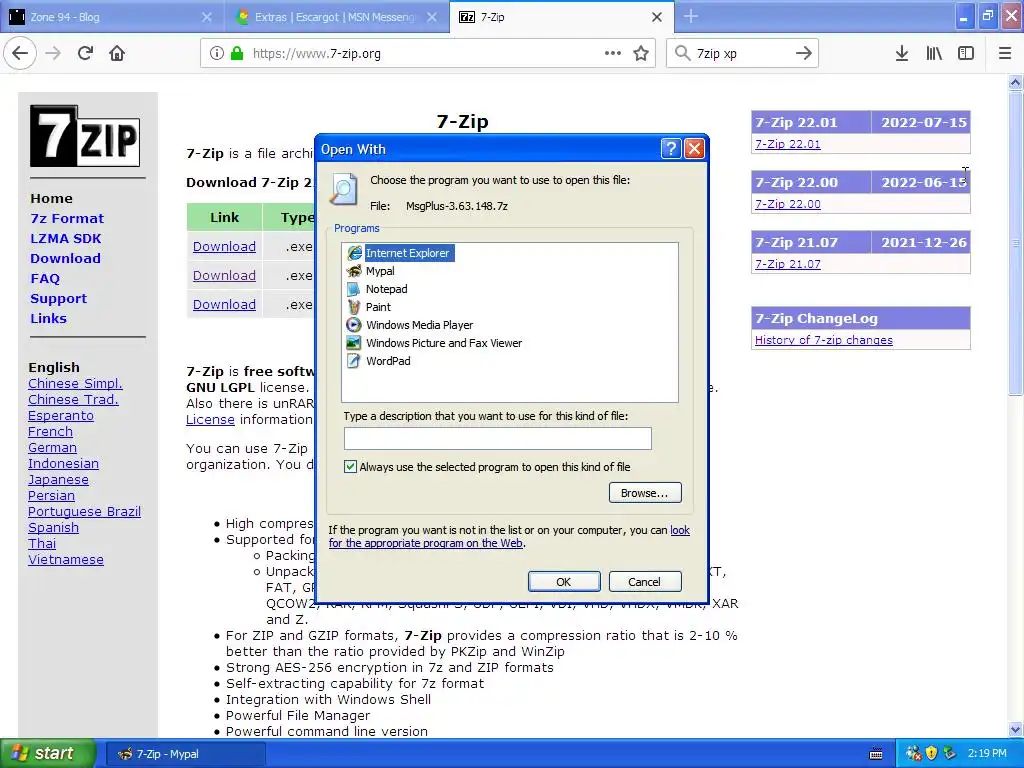The height and width of the screenshot is (768, 1024).
Task: Open the LZMA SDK sidebar link
Action: click(66, 238)
